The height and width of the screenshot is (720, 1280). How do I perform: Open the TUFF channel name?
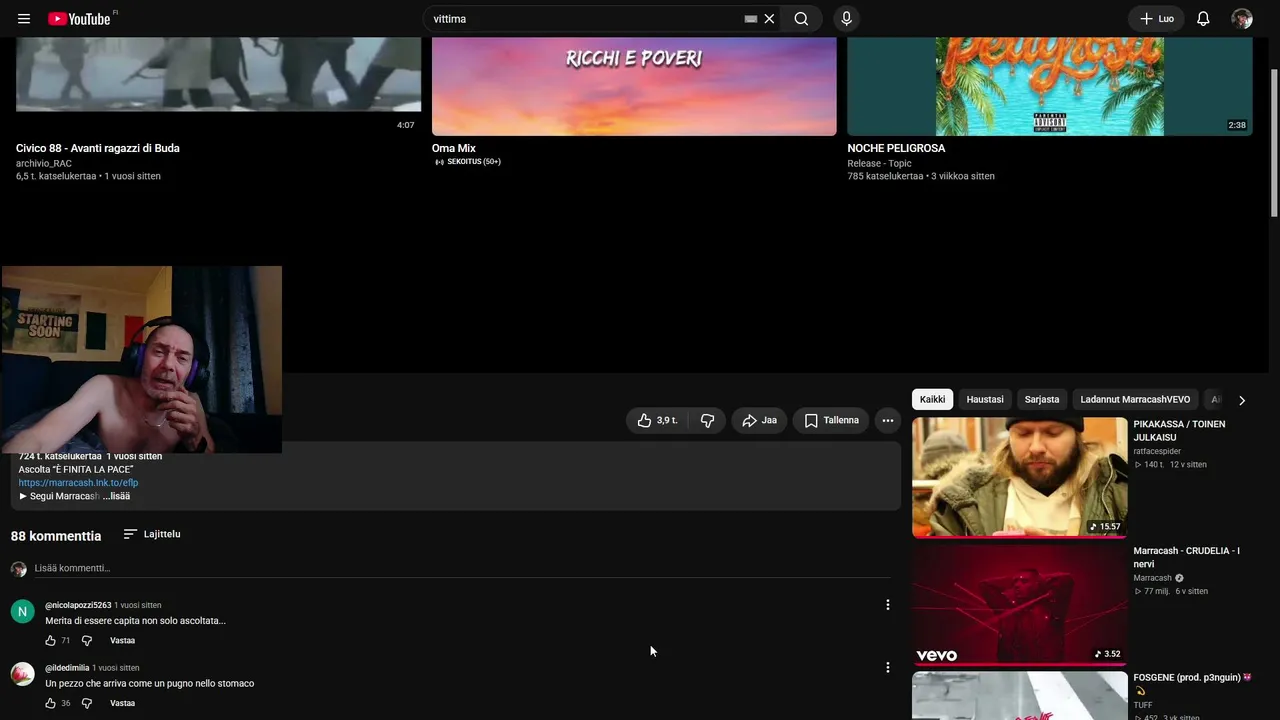(1143, 705)
